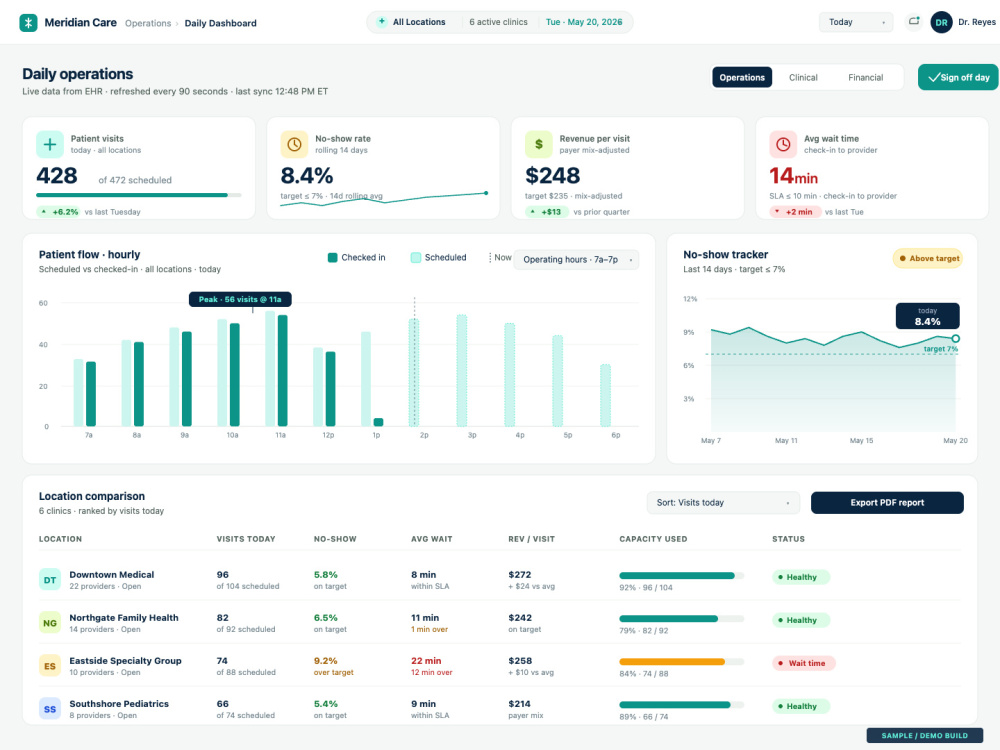Screen dimensions: 1000x750
Task: Click the checkmark on Sign off day
Action: click(934, 77)
